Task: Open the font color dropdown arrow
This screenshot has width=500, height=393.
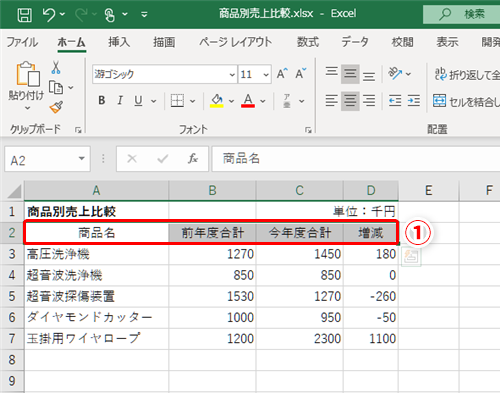Action: pyautogui.click(x=263, y=101)
